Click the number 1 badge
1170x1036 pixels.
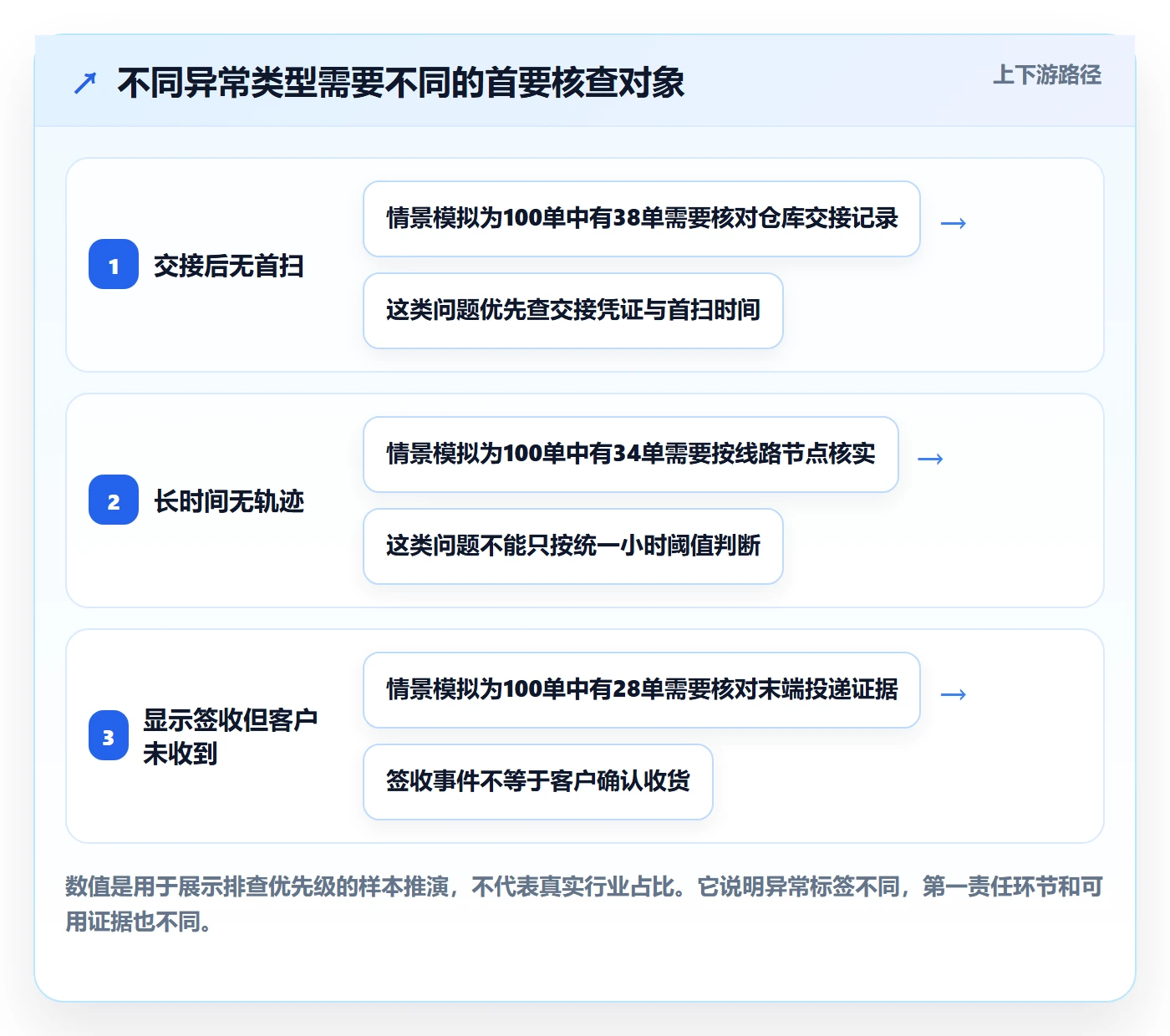click(x=114, y=264)
